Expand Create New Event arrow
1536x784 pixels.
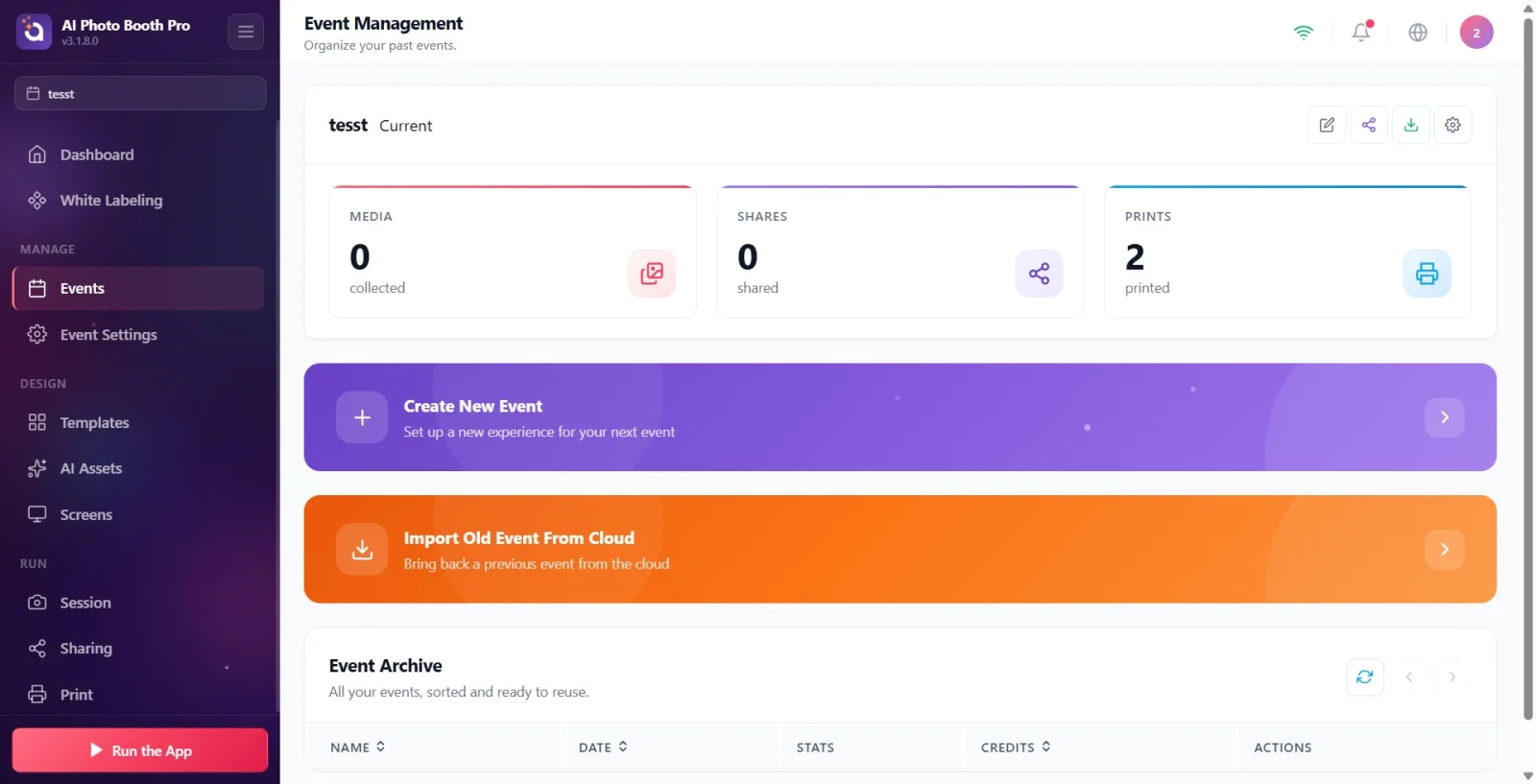[1445, 417]
